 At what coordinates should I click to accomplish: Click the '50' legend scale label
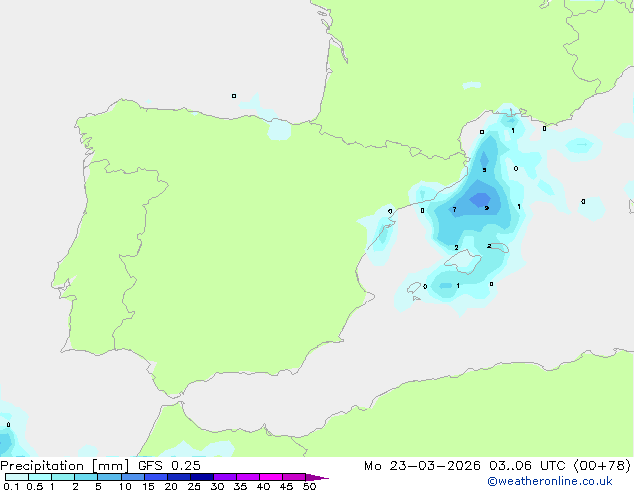[x=309, y=486]
